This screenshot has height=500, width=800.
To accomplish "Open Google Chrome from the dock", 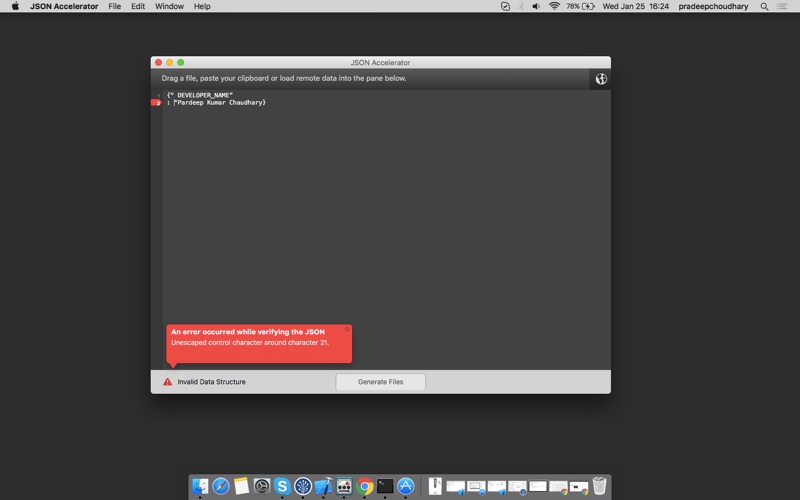I will click(x=364, y=486).
